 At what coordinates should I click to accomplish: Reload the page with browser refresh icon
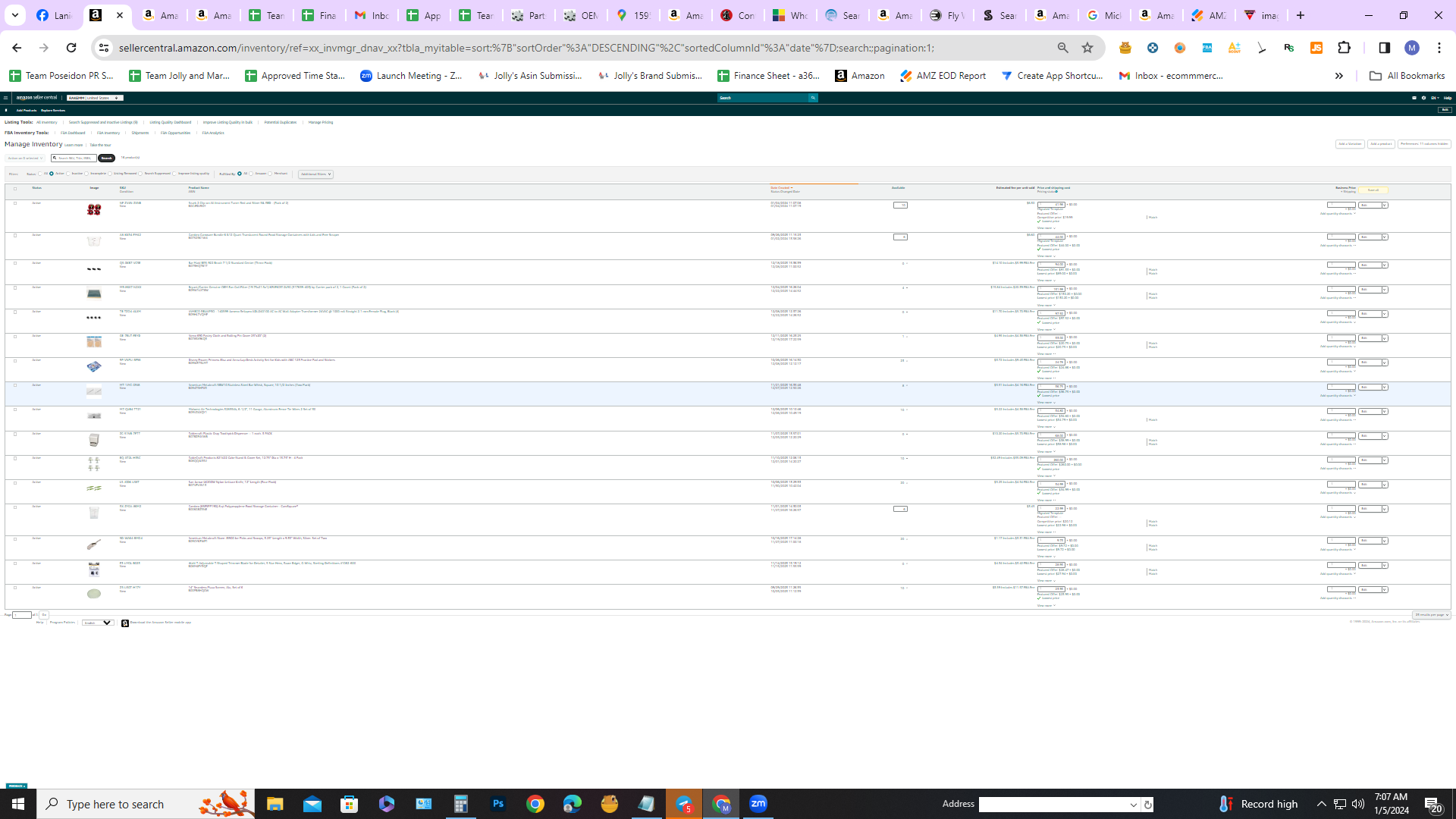click(x=71, y=48)
